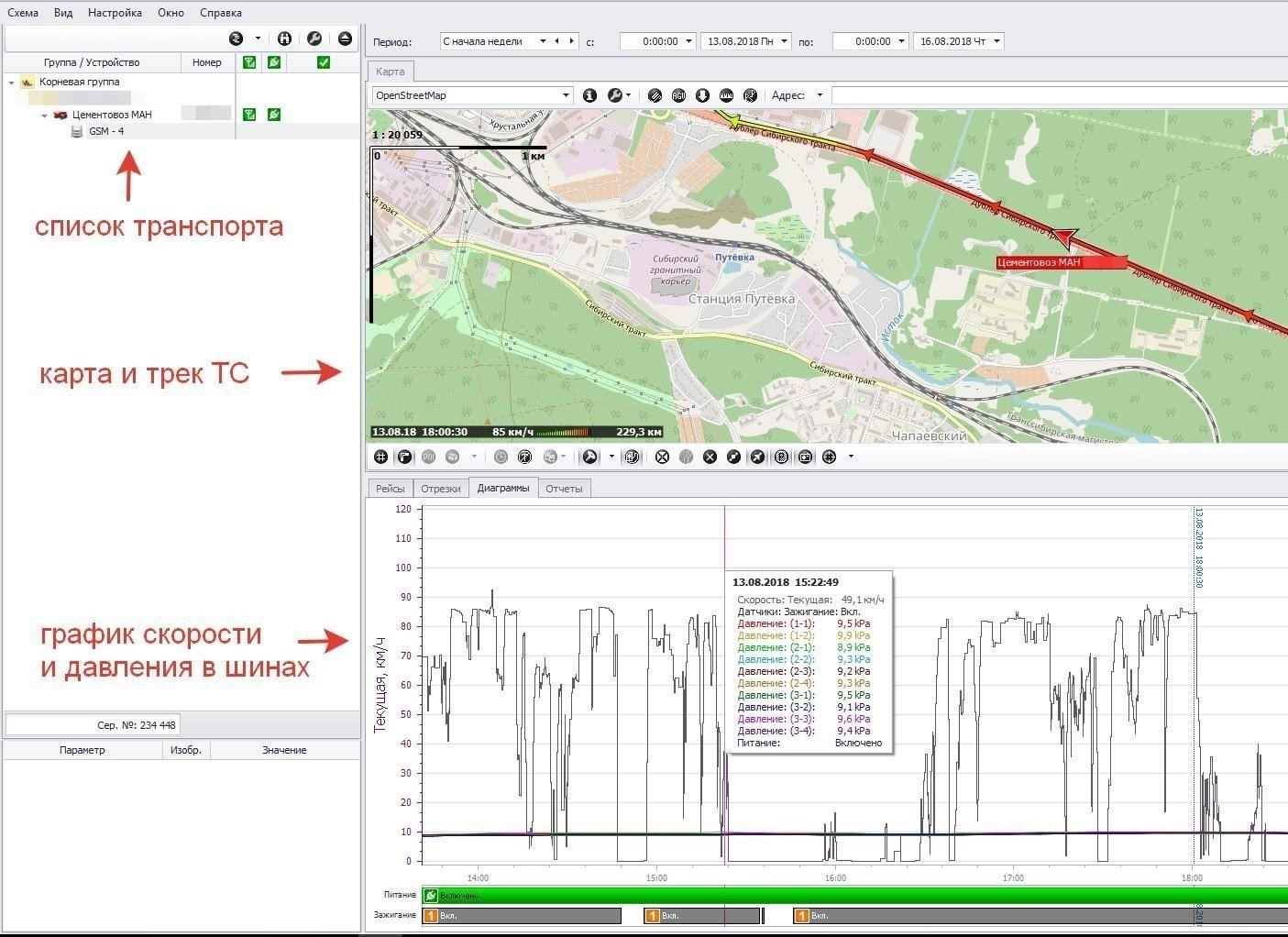1288x937 pixels.
Task: Open the Окно menu
Action: 171,13
